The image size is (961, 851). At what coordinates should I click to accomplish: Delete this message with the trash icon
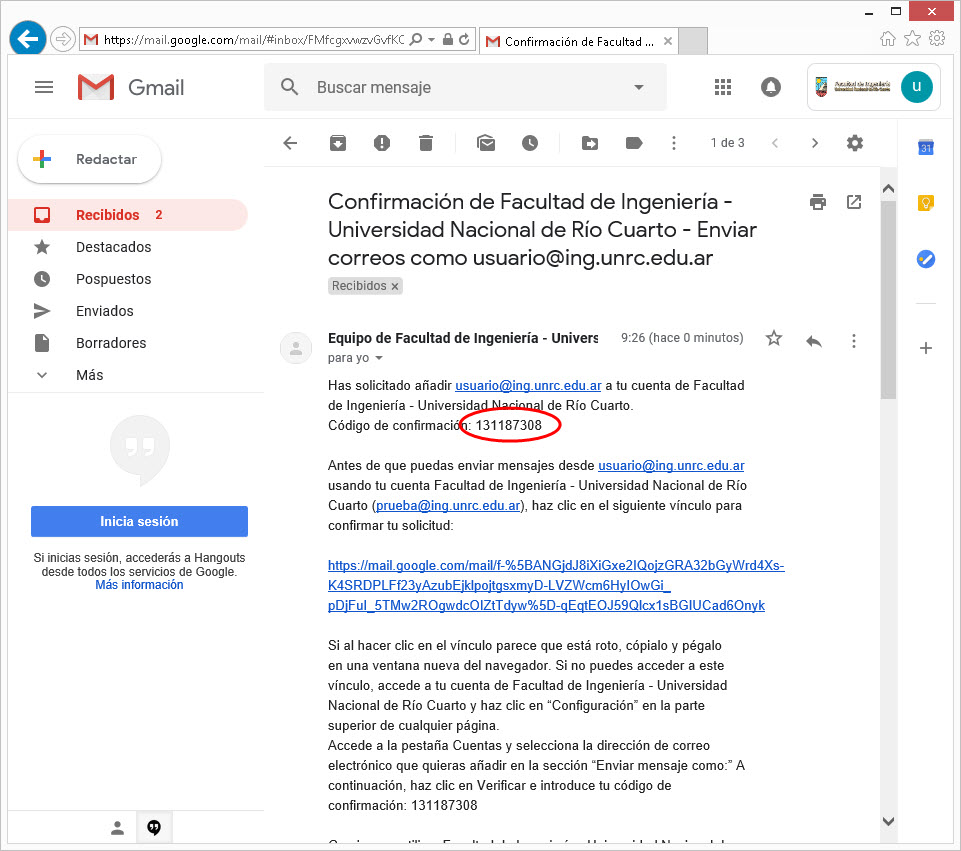(426, 143)
